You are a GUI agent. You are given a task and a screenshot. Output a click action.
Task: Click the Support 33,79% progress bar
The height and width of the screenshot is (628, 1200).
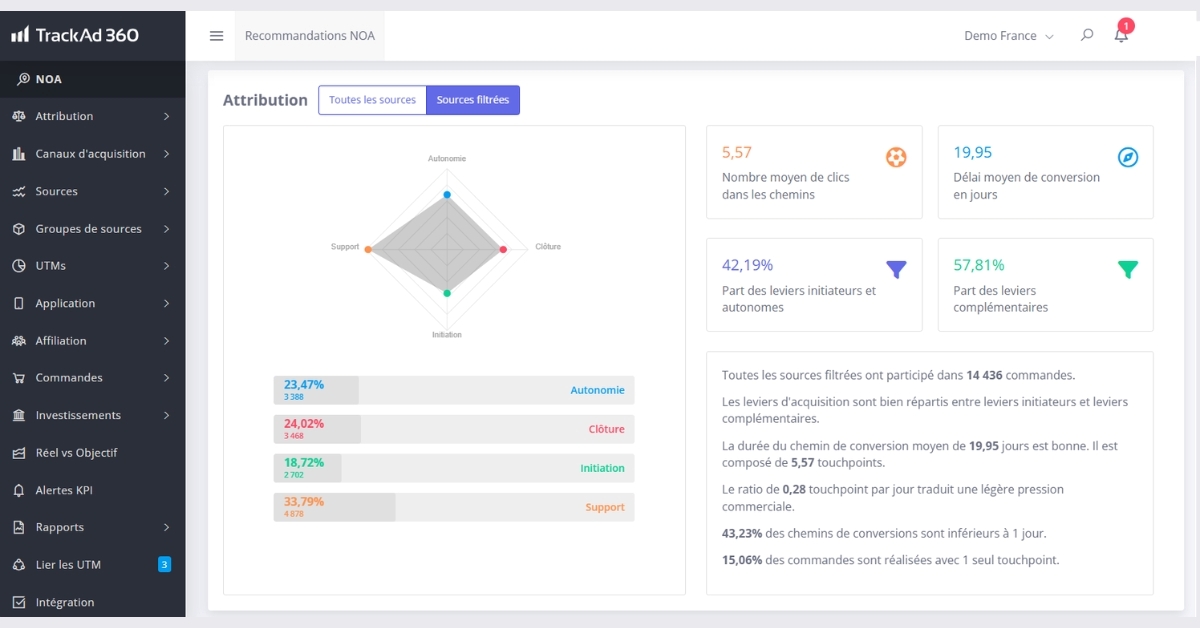(454, 507)
